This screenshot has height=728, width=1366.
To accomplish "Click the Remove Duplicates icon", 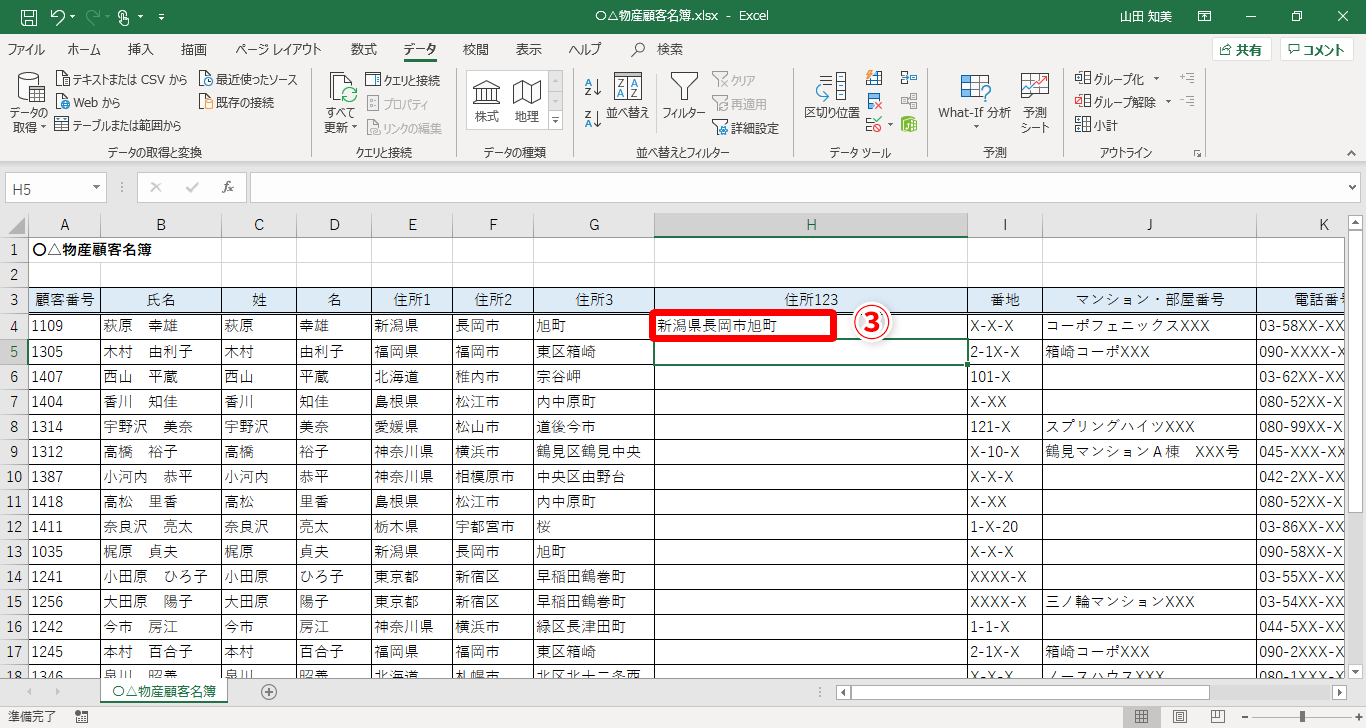I will coord(874,101).
